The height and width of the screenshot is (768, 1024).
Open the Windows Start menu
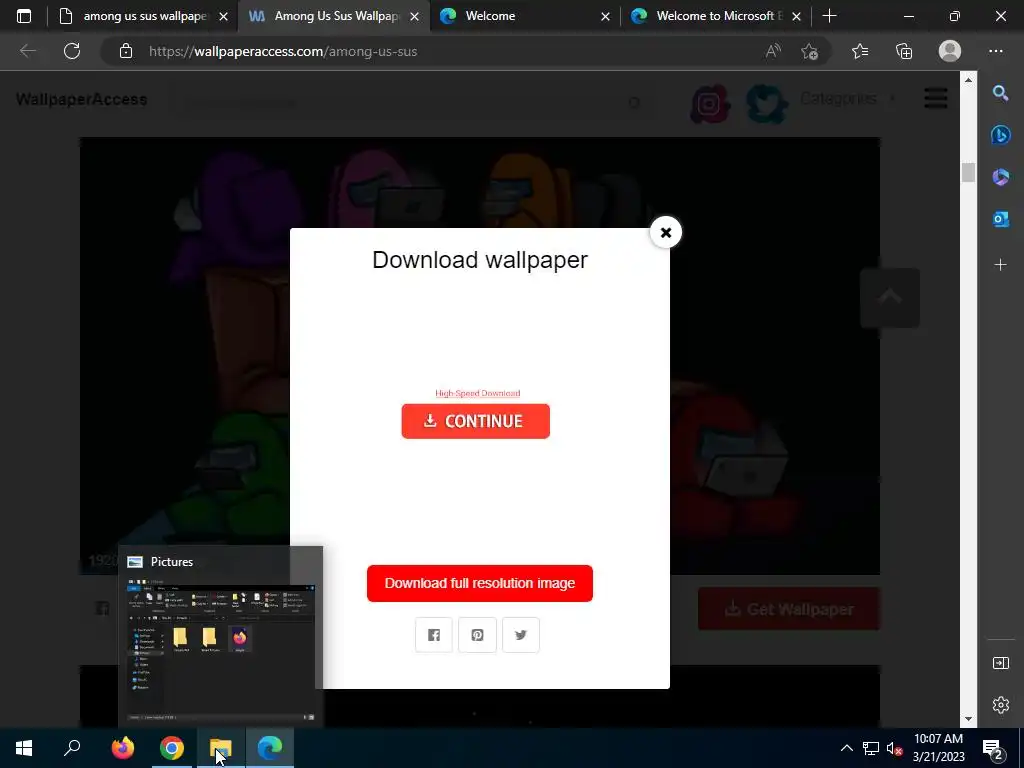(x=24, y=748)
